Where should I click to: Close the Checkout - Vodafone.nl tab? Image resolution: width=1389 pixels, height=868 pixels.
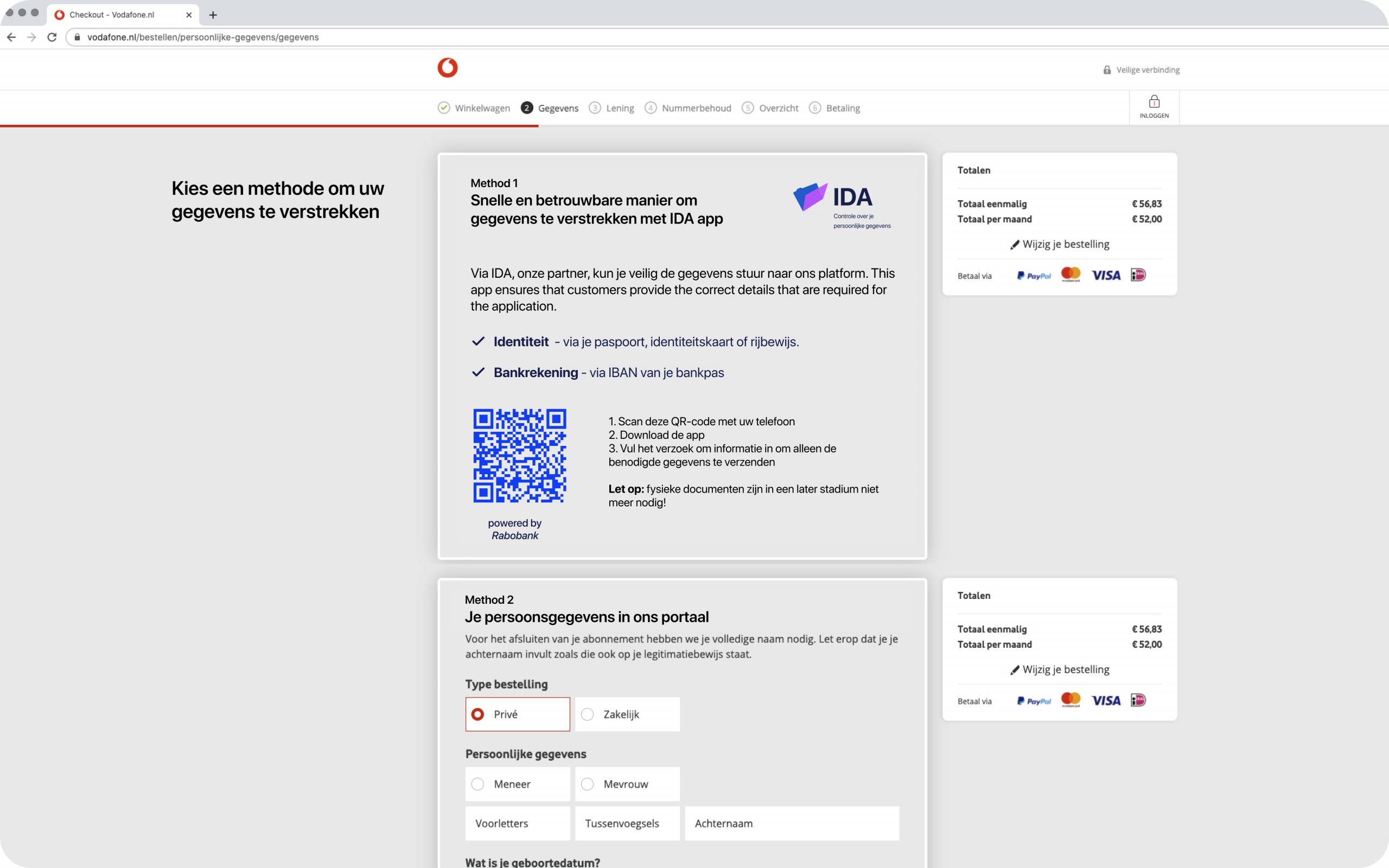[x=189, y=15]
